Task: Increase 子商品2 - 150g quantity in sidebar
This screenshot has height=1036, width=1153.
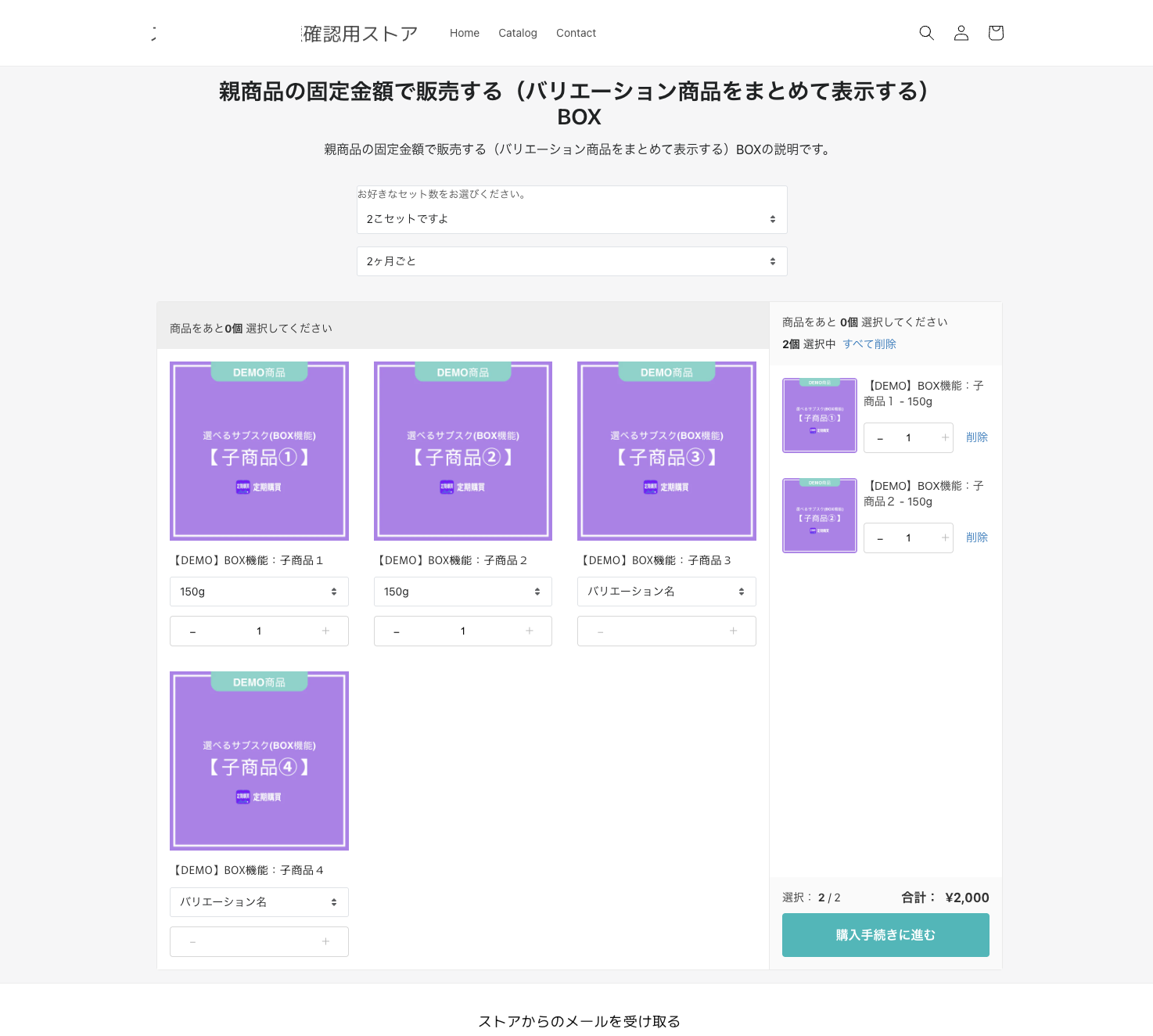Action: pyautogui.click(x=945, y=538)
